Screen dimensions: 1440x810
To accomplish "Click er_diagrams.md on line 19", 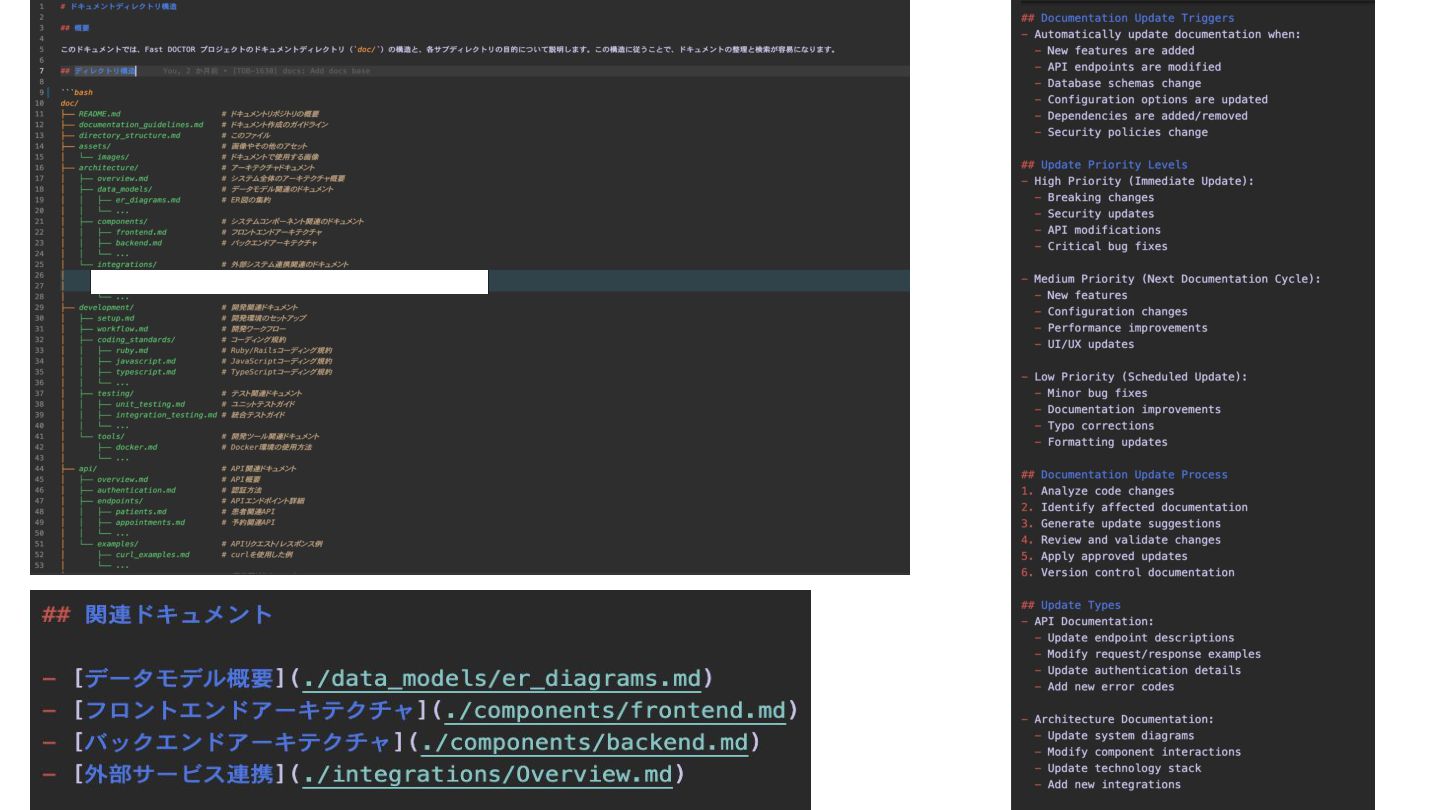I will pyautogui.click(x=148, y=200).
